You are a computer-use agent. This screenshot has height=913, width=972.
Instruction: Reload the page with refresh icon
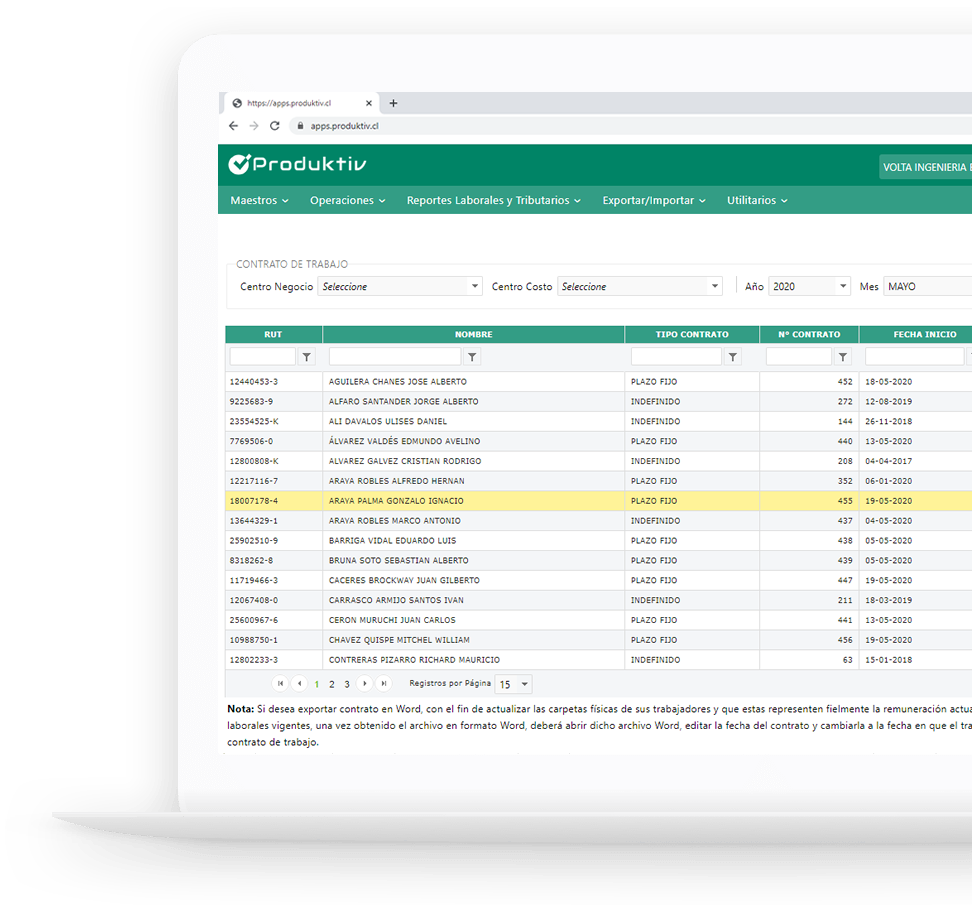pos(275,126)
